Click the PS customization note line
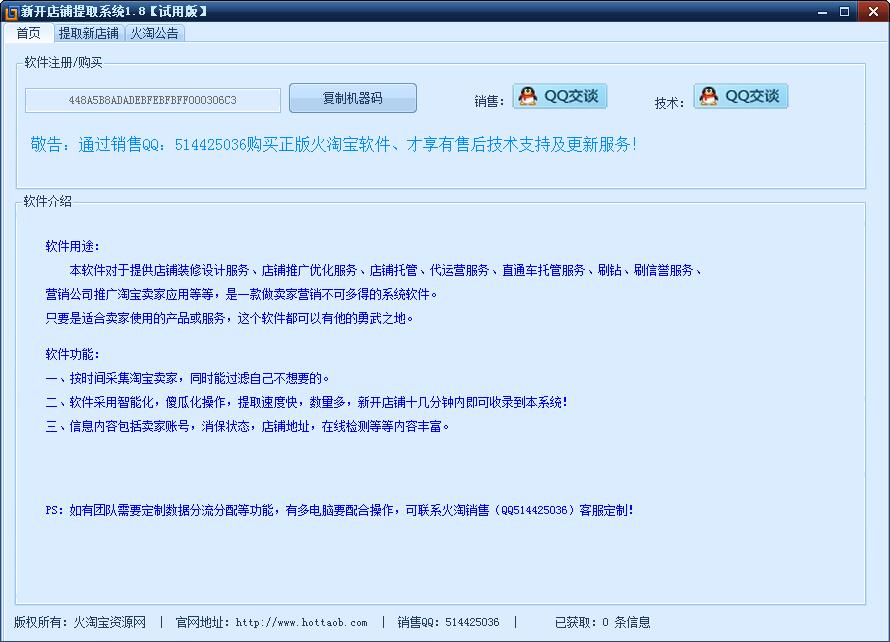This screenshot has height=642, width=890. click(339, 510)
